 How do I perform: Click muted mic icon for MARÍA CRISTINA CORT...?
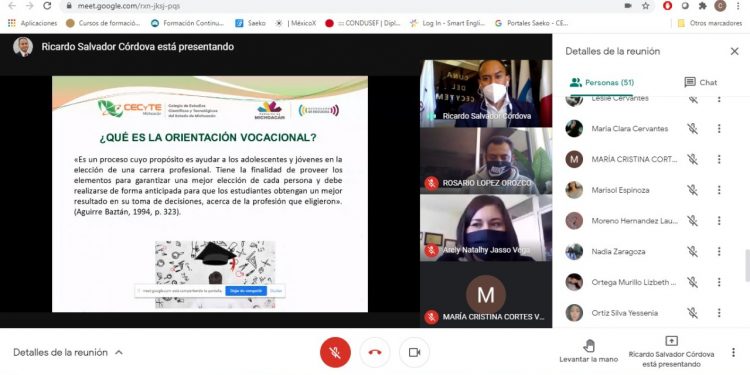(692, 159)
